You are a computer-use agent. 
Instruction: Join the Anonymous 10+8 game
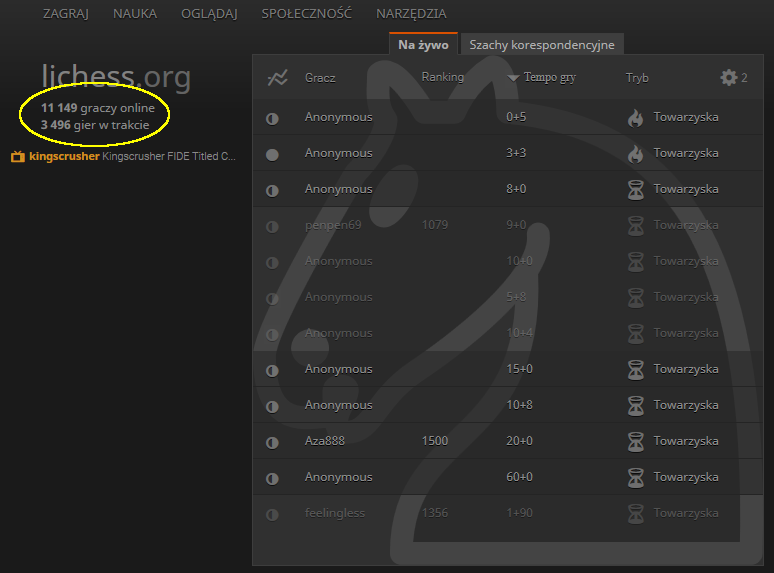pos(507,406)
